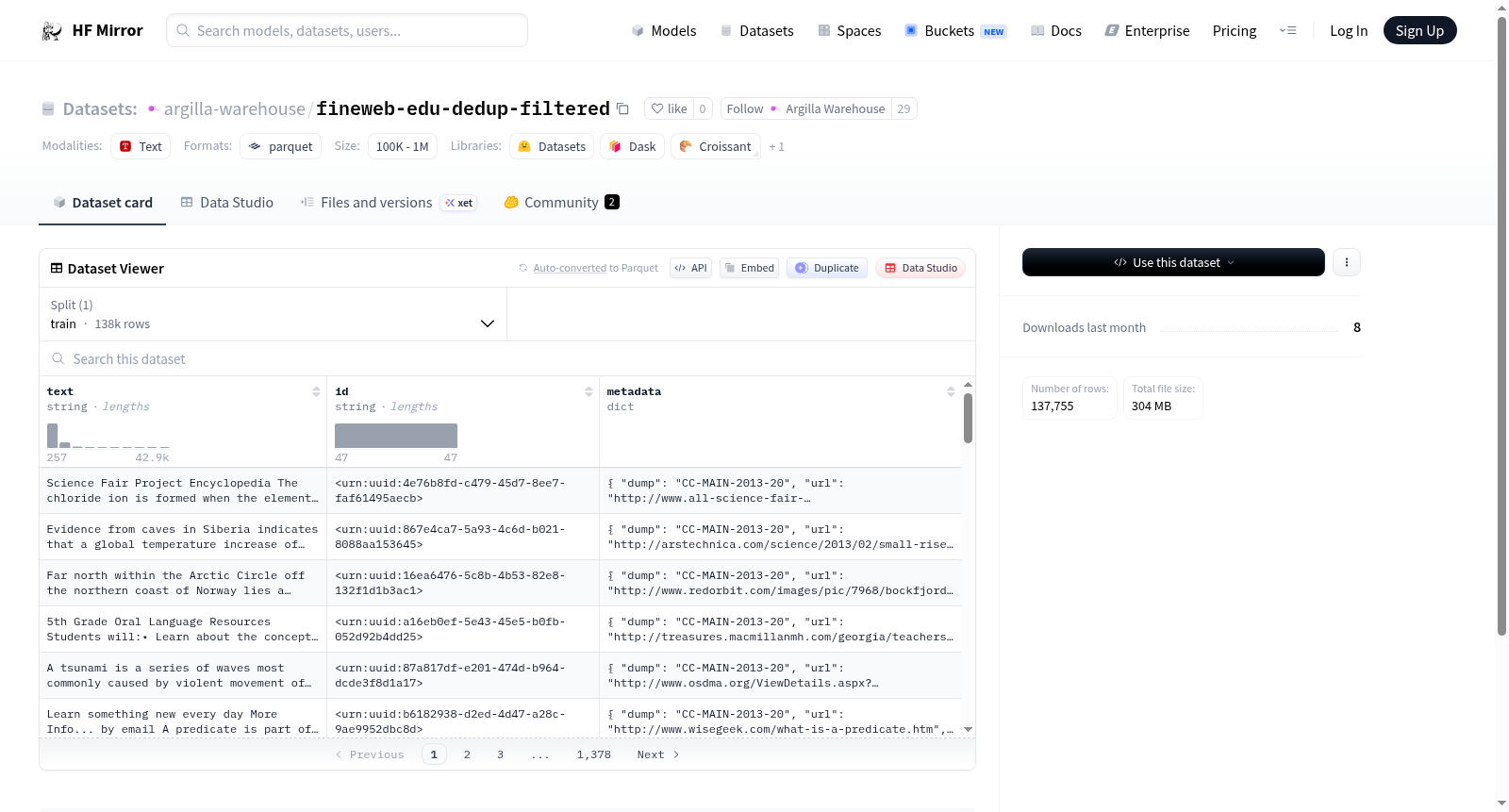Click the text length histogram bar
The image size is (1509, 812).
(x=52, y=435)
